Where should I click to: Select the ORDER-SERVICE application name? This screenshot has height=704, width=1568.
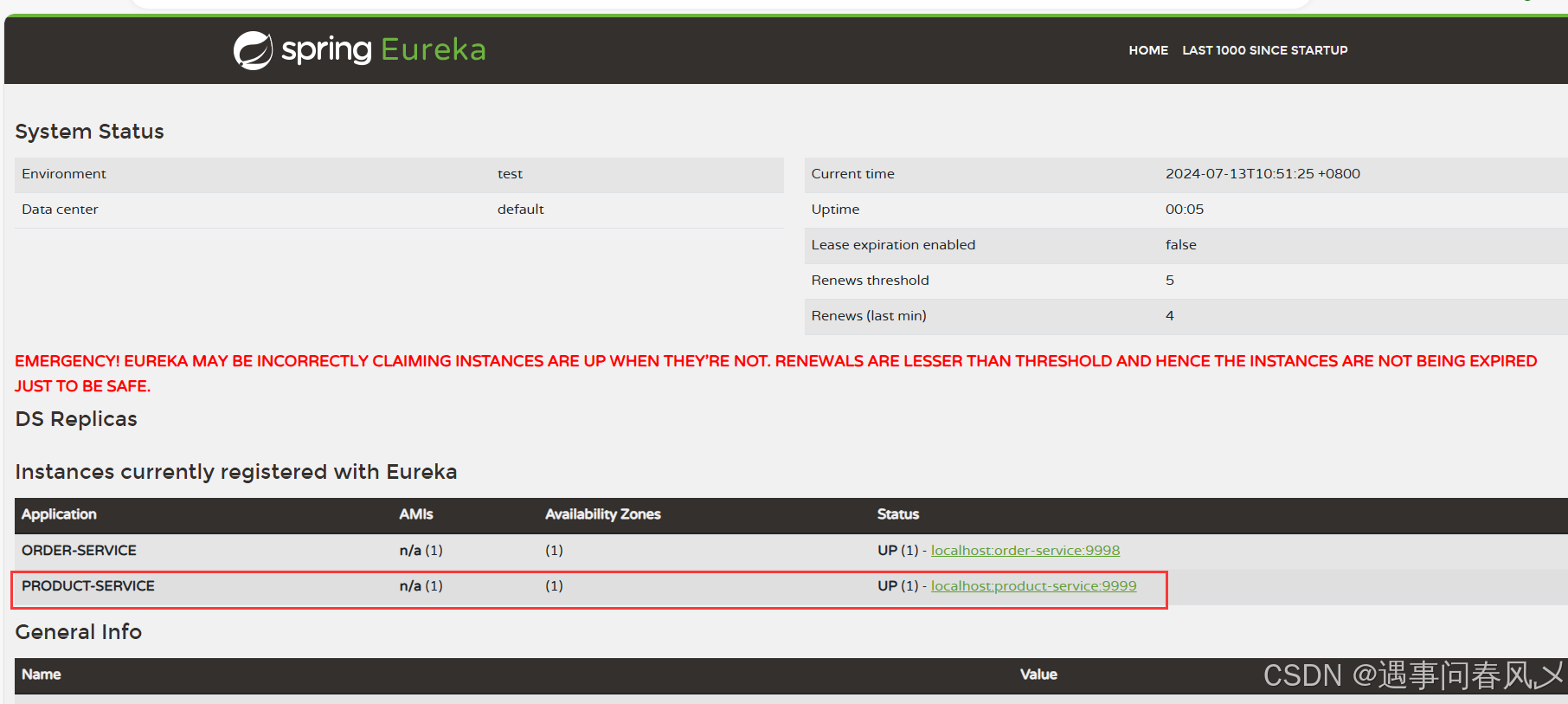[x=79, y=551]
